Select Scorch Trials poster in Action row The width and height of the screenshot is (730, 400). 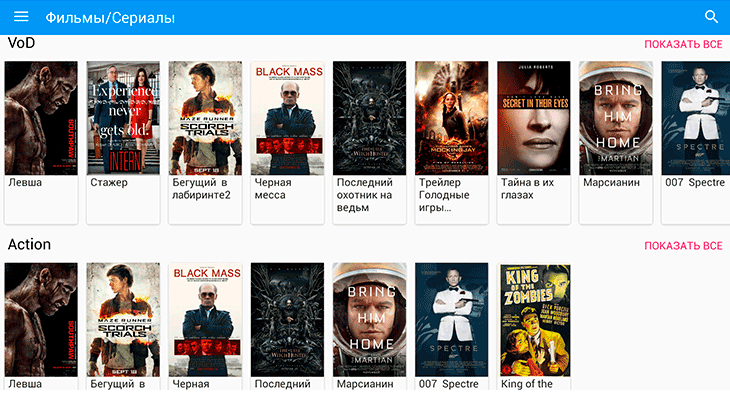[x=123, y=319]
